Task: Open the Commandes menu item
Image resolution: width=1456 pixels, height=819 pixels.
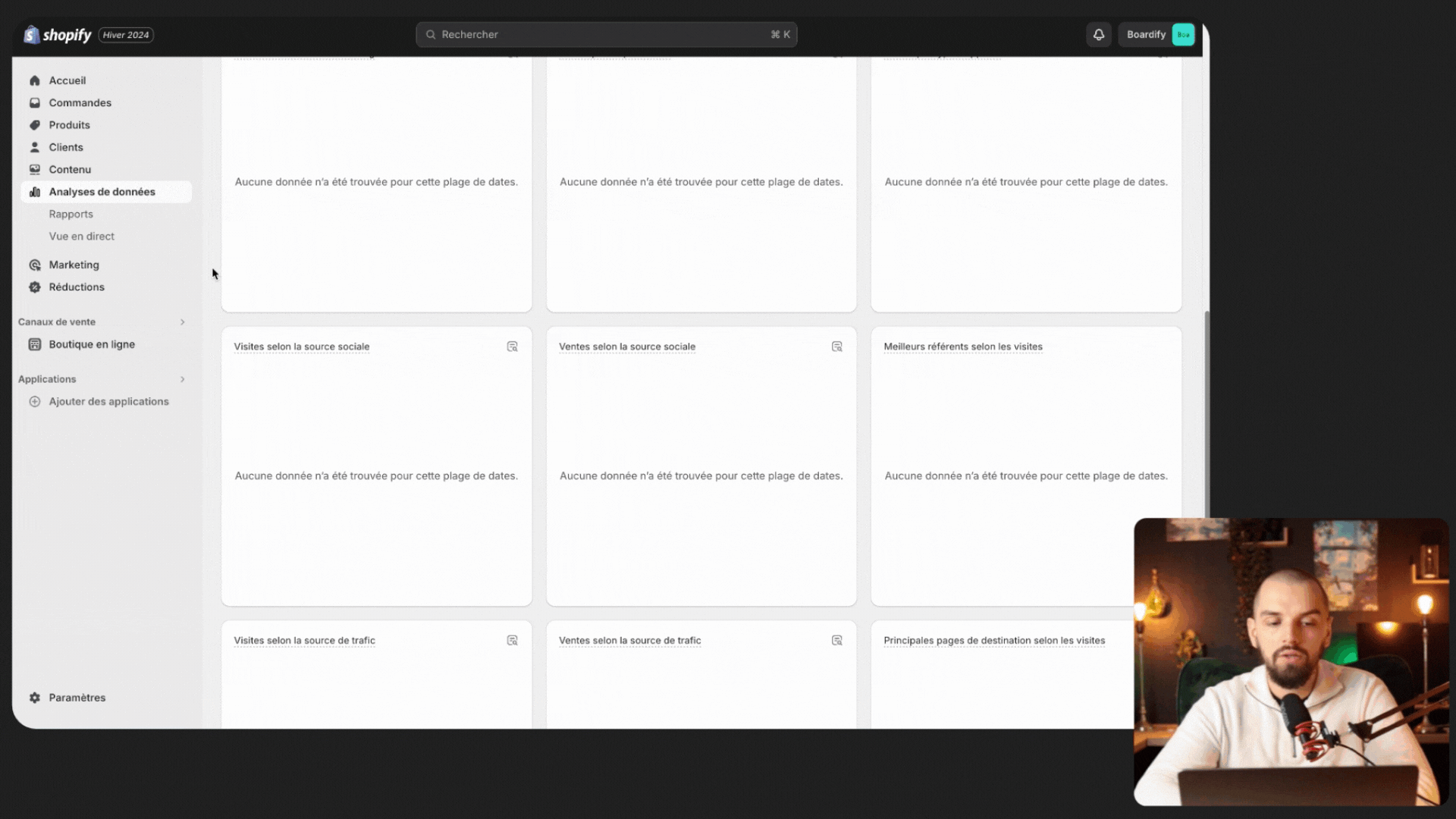Action: click(80, 103)
